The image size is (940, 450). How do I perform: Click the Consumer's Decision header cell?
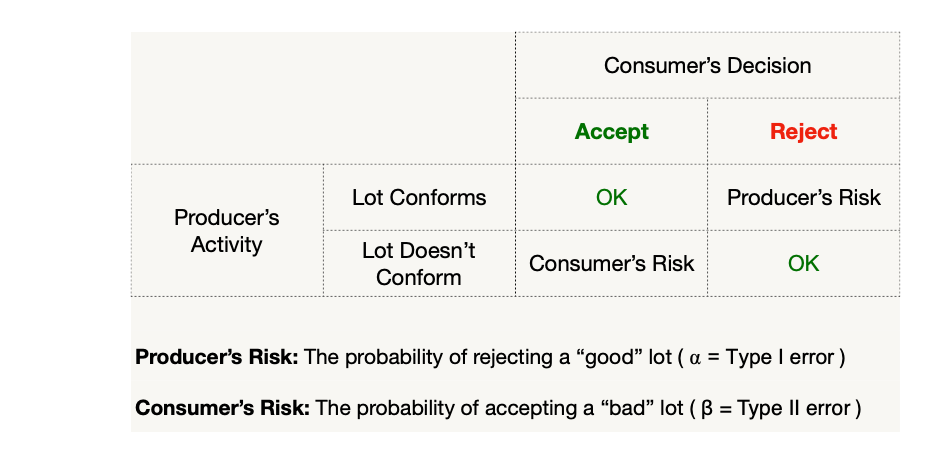707,66
